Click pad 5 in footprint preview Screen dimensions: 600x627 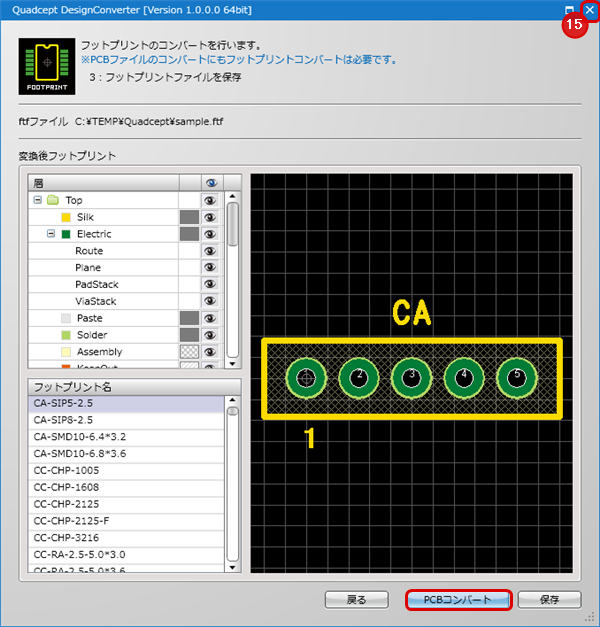pyautogui.click(x=516, y=378)
